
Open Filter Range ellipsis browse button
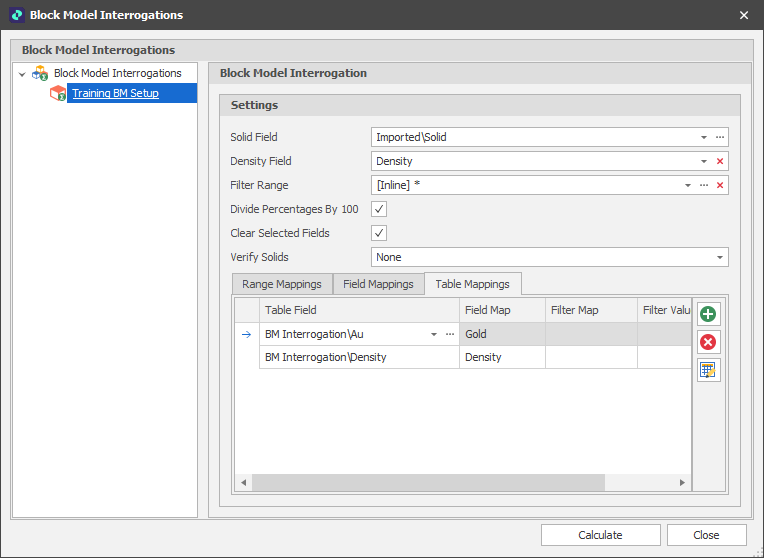[x=704, y=185]
